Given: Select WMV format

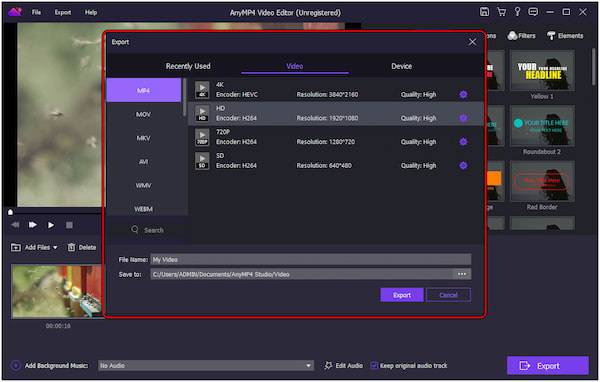Looking at the screenshot, I should (x=143, y=185).
